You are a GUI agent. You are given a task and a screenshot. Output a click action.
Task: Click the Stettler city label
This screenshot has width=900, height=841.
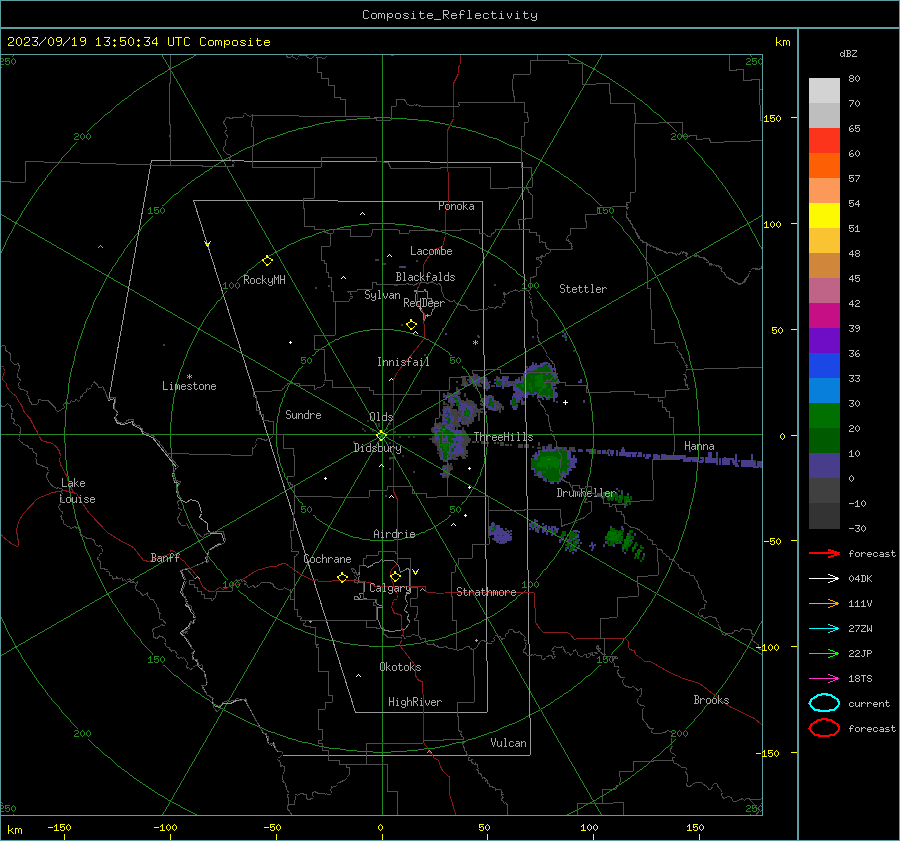pos(583,289)
